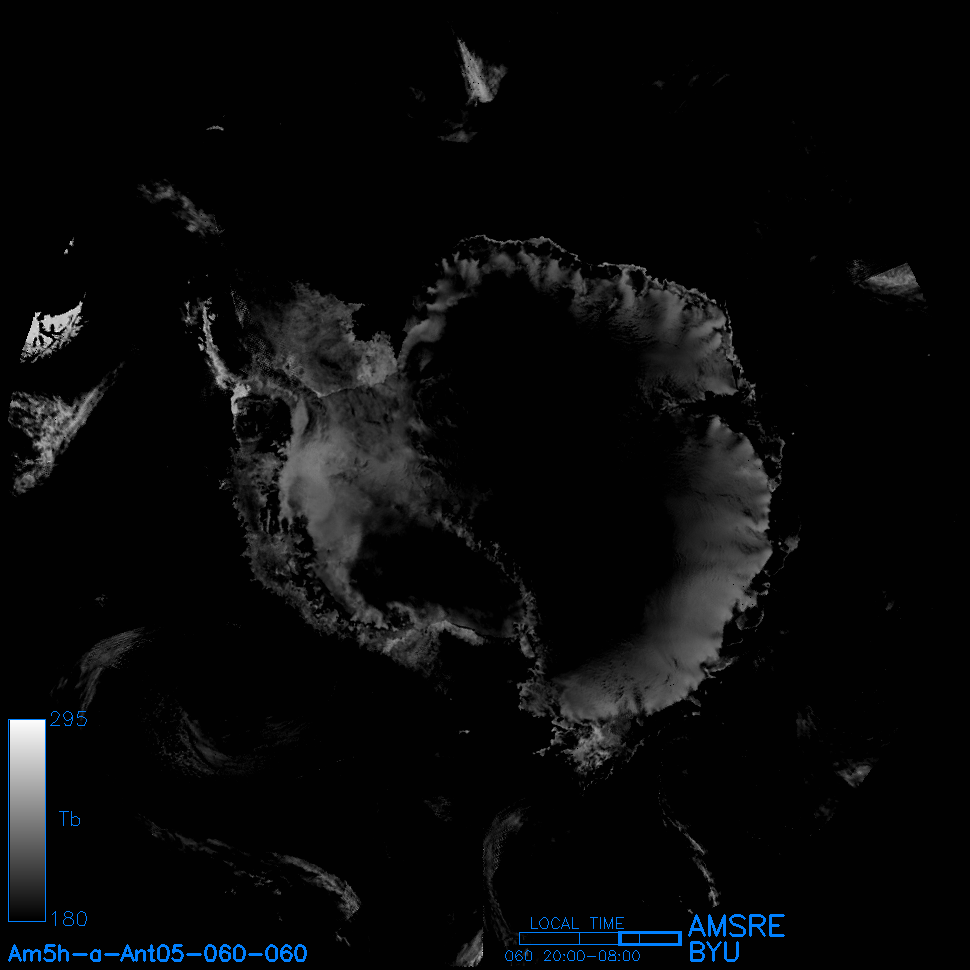Click the small bright streak at top center
970x970 pixels.
[478, 72]
